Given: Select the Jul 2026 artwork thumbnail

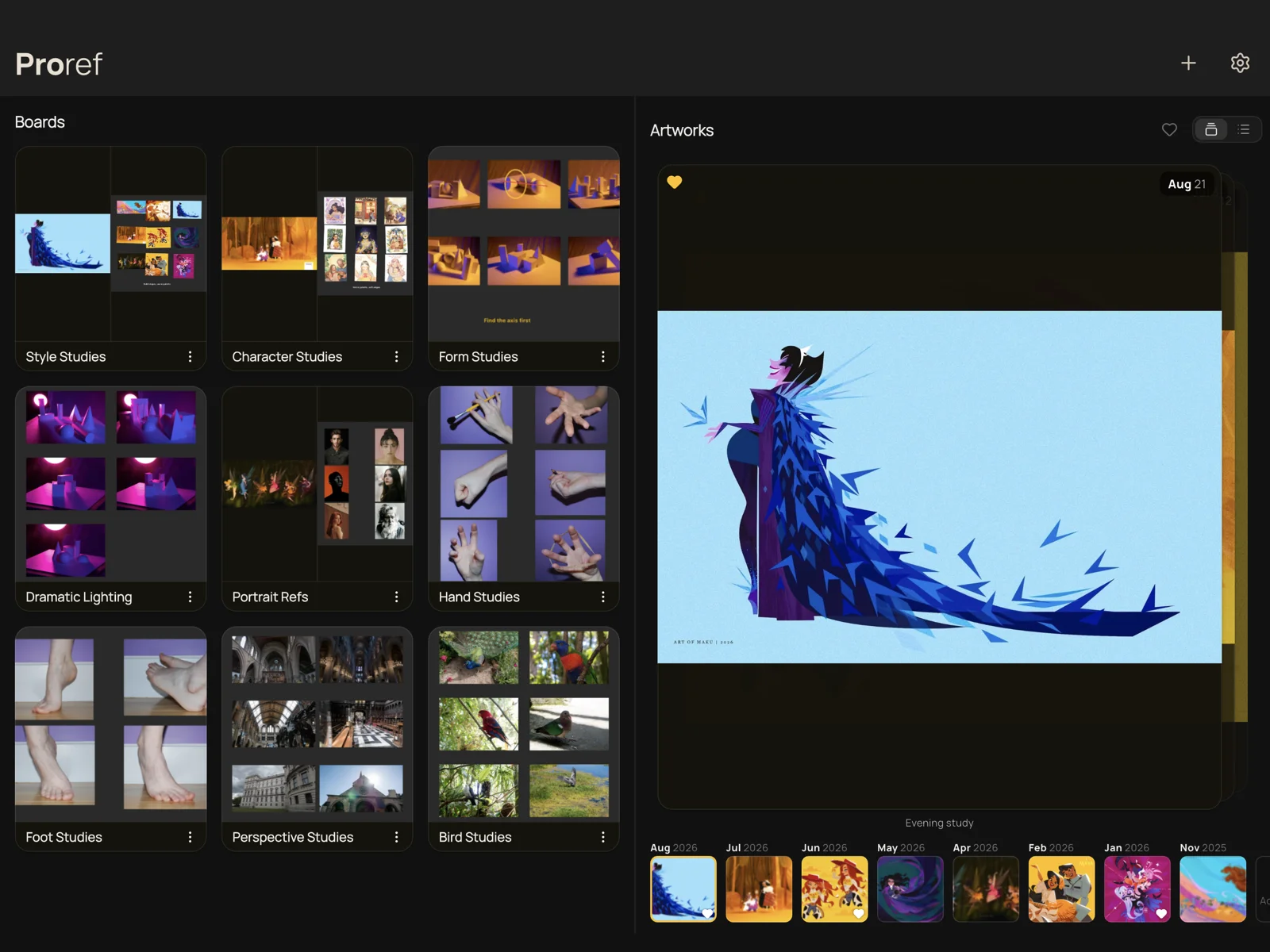Looking at the screenshot, I should [759, 889].
